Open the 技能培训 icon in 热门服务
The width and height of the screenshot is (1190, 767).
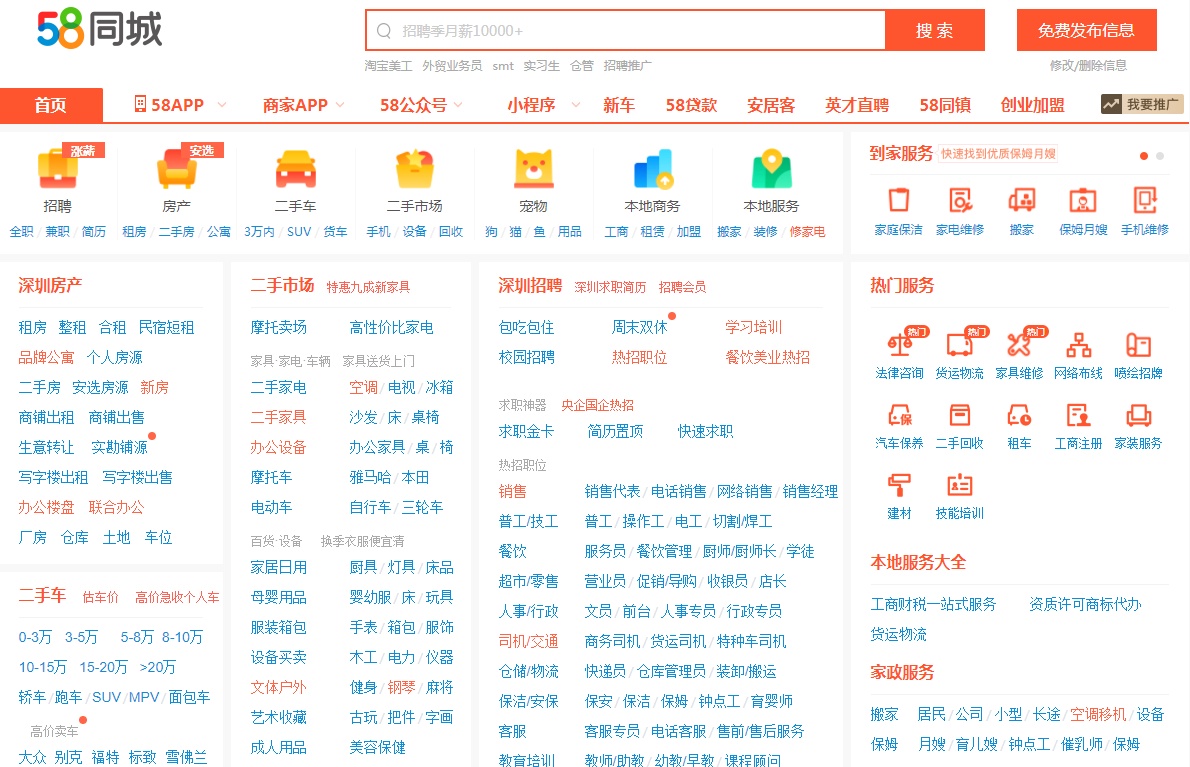(959, 485)
